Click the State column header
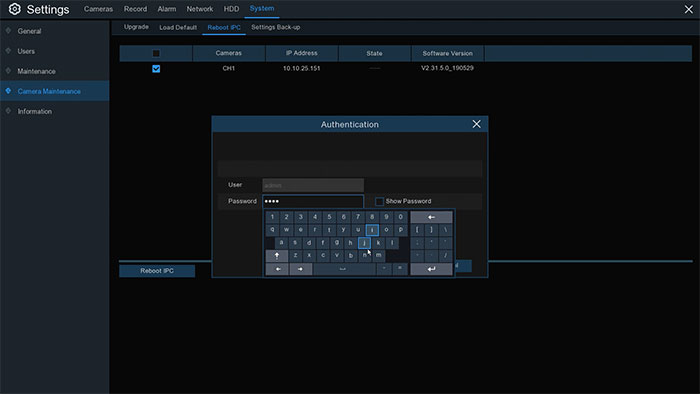700x394 pixels. click(374, 53)
